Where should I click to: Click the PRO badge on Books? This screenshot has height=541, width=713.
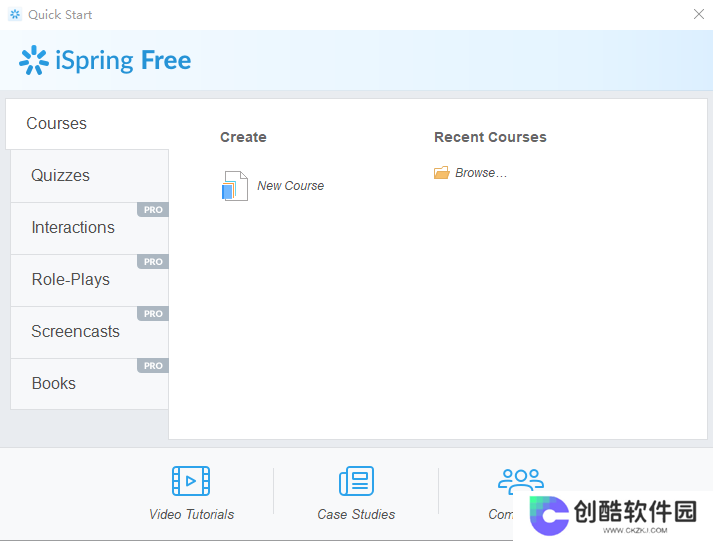(153, 365)
